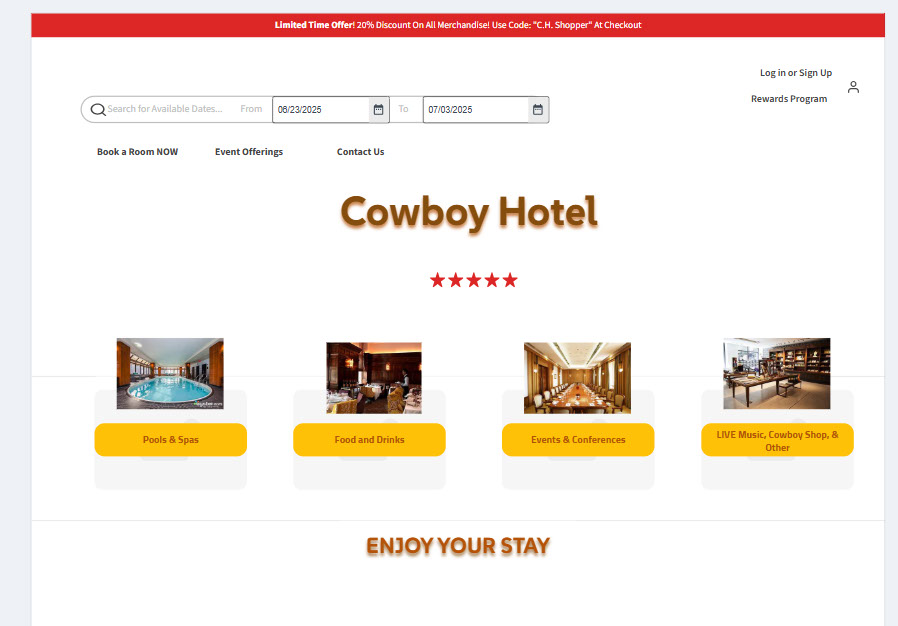This screenshot has height=626, width=898.
Task: Click the search magnifier icon
Action: pyautogui.click(x=98, y=109)
